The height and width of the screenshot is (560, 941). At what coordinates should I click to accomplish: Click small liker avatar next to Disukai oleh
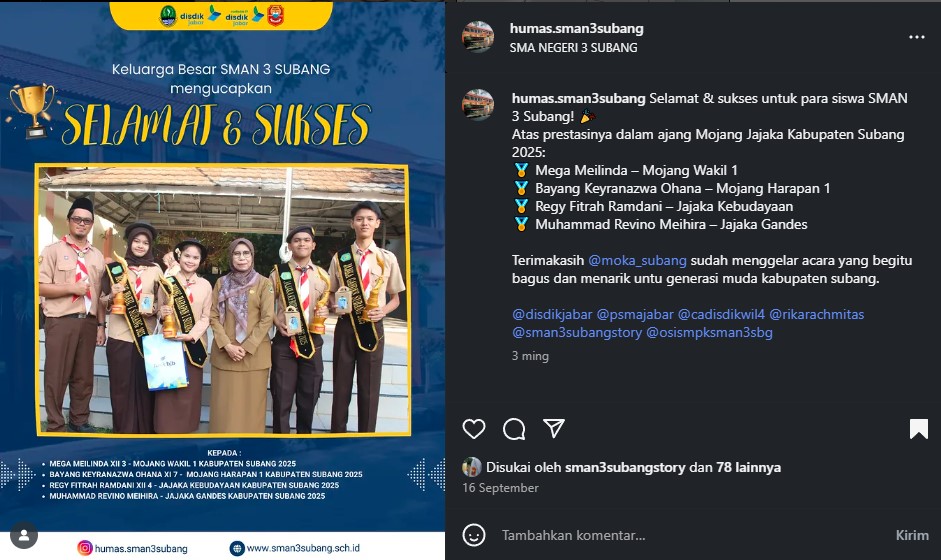click(472, 467)
